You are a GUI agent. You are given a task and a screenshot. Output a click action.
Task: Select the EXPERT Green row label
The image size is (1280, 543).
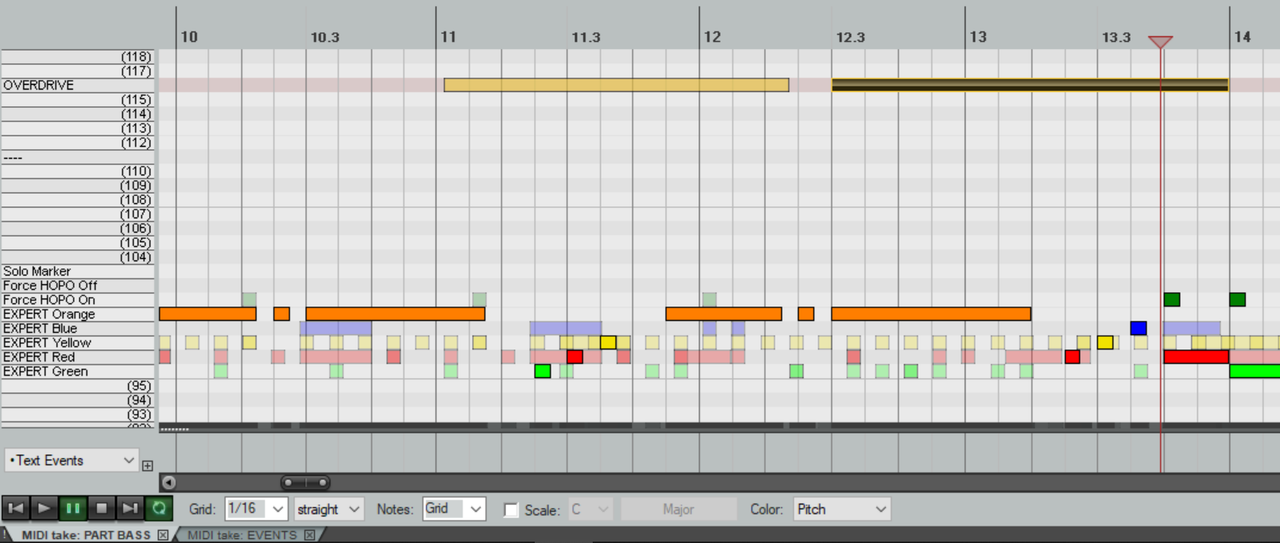tap(78, 371)
